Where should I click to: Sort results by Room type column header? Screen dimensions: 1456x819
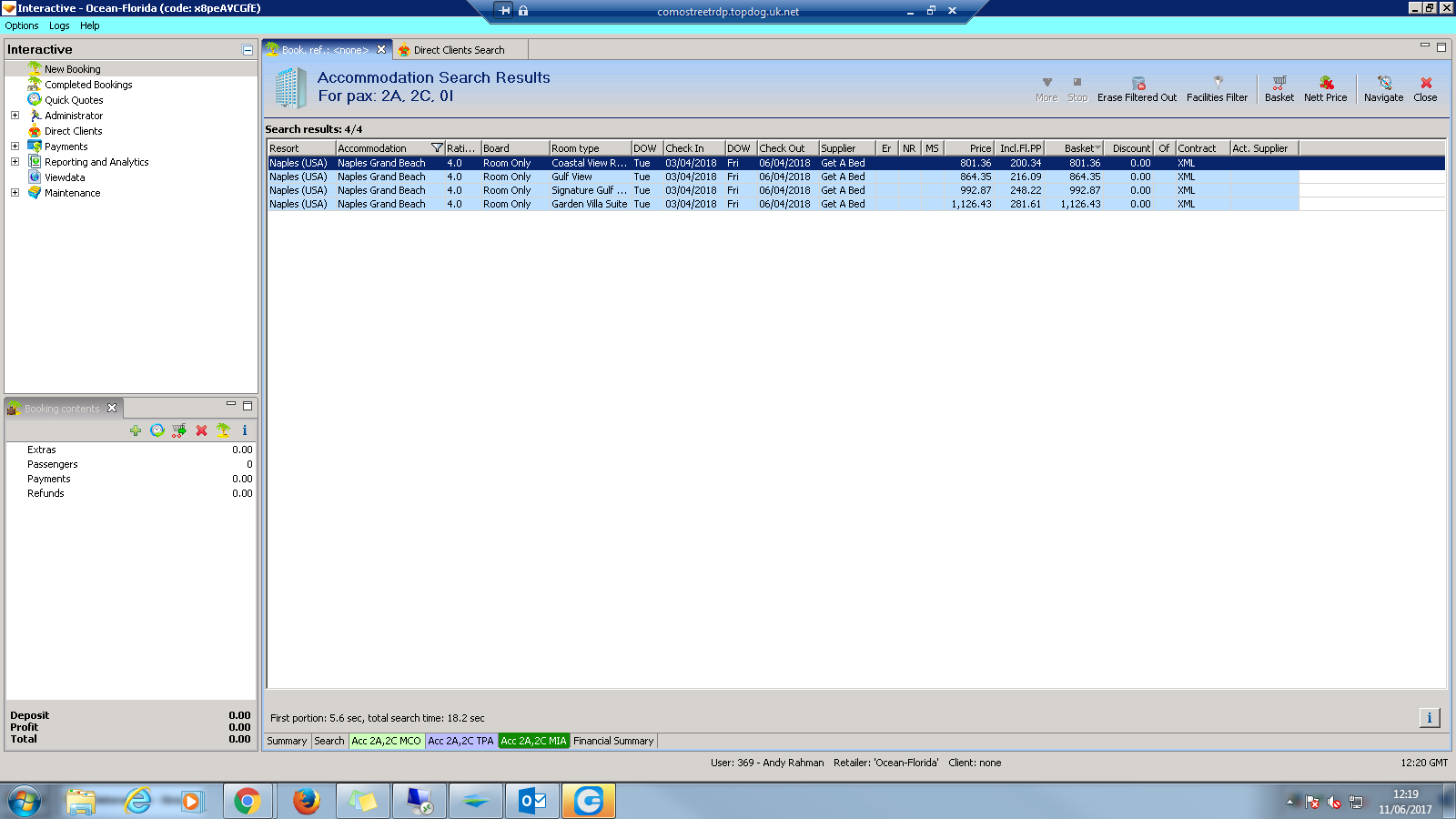coord(590,148)
